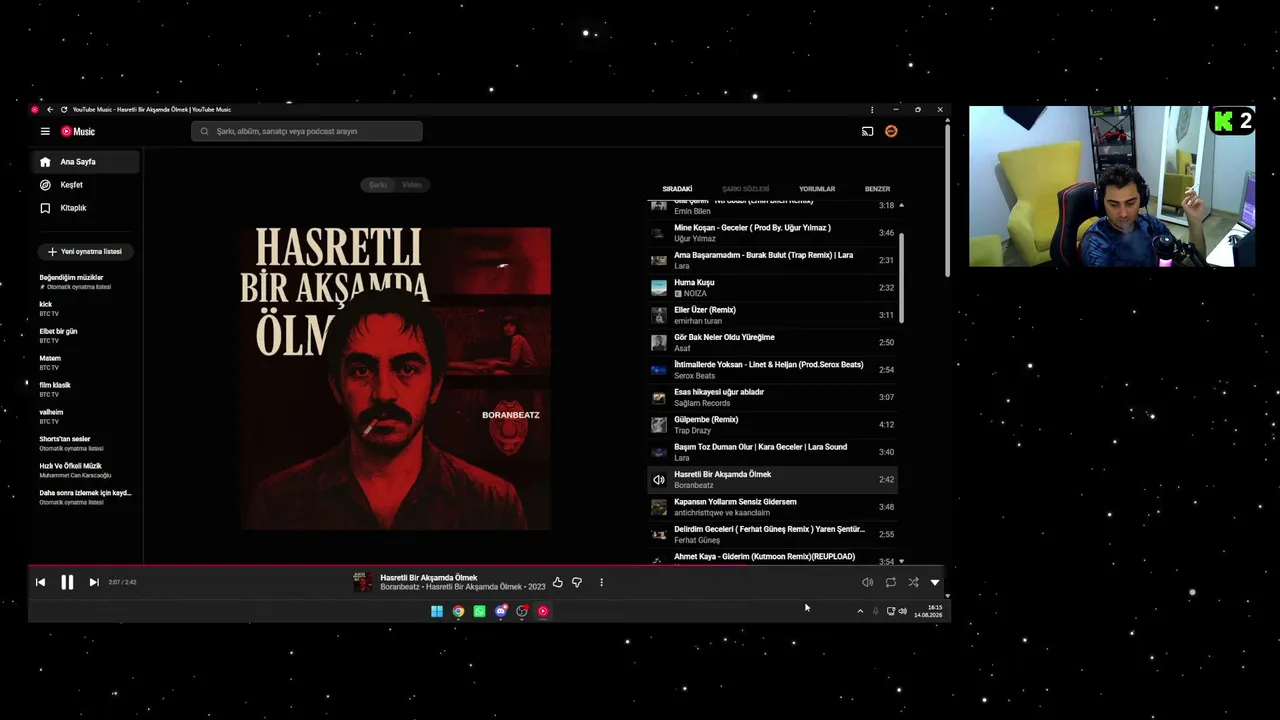
Task: Click the queue list scrollbar
Action: (x=901, y=278)
